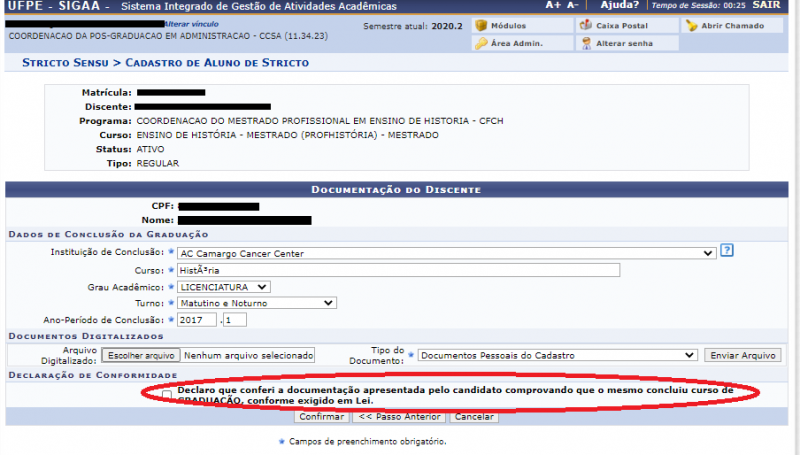The image size is (800, 455).
Task: Click the conclusion year field 2017
Action: (x=196, y=320)
